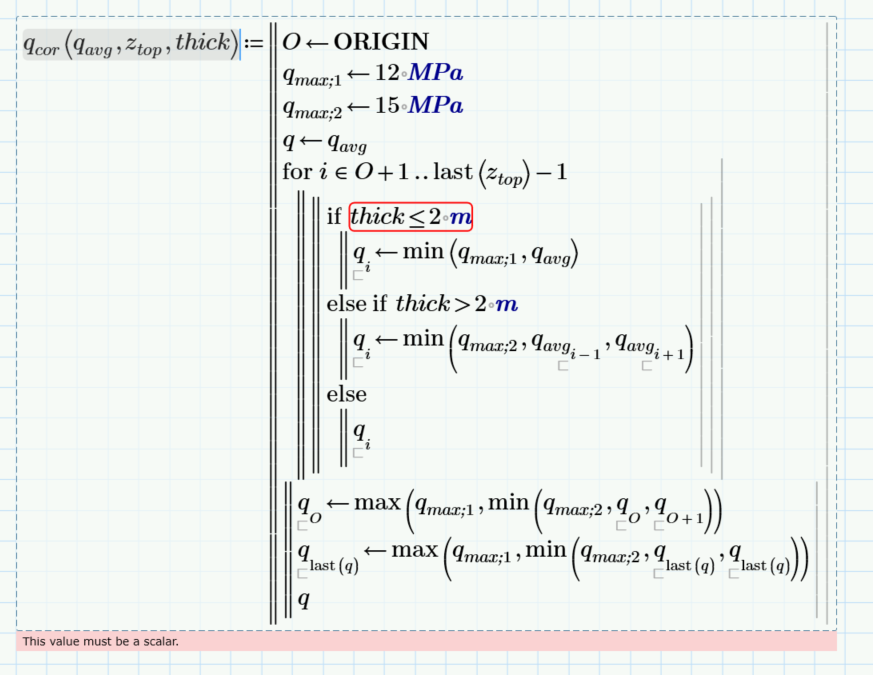
Task: Select the q_max;2 ← 15 MPa line
Action: point(370,104)
